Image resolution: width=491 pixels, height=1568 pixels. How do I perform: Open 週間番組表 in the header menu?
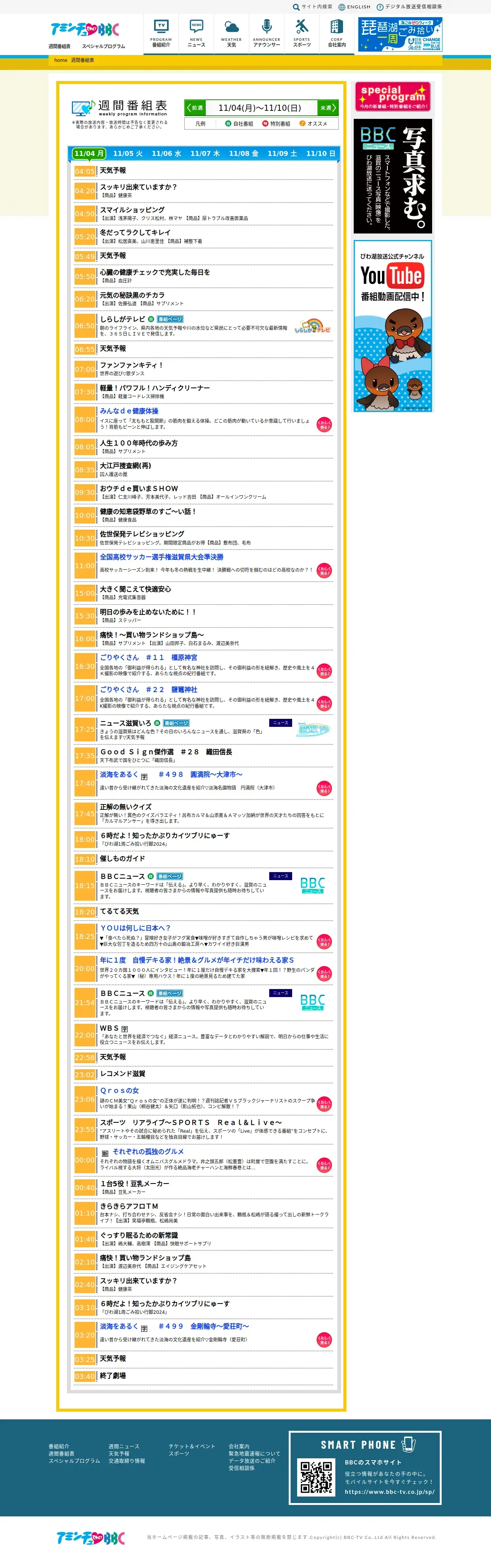coord(60,46)
